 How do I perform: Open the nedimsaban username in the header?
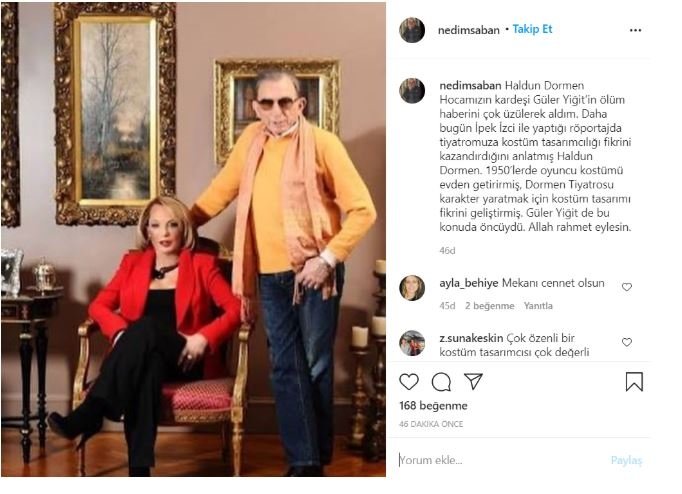coord(468,30)
